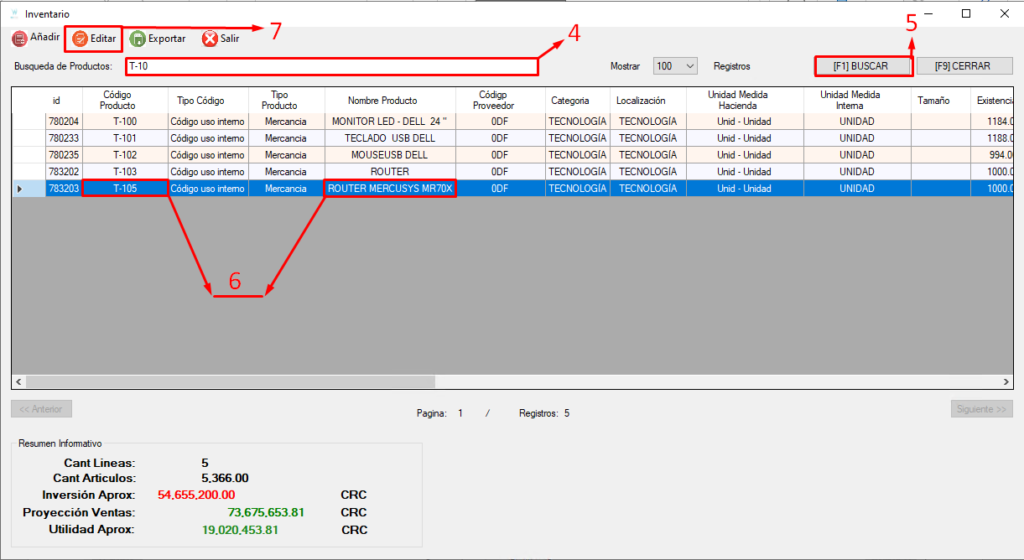Screen dimensions: 1024x560
Task: Click the << Anterior pagination button
Action: pyautogui.click(x=41, y=409)
